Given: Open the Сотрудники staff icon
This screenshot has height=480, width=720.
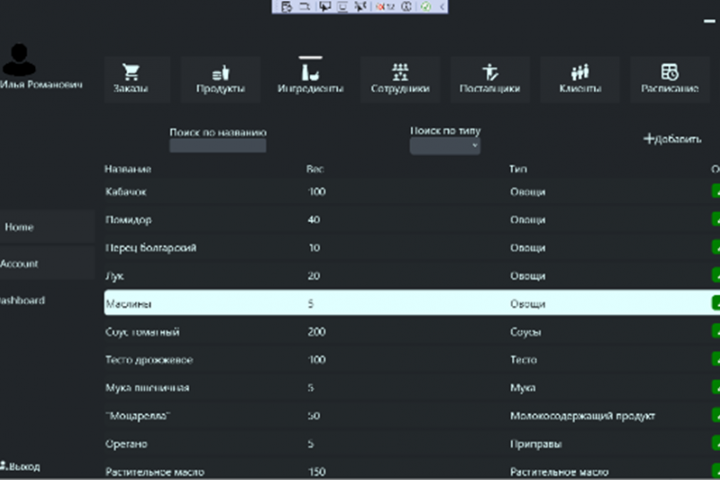Looking at the screenshot, I should (400, 72).
